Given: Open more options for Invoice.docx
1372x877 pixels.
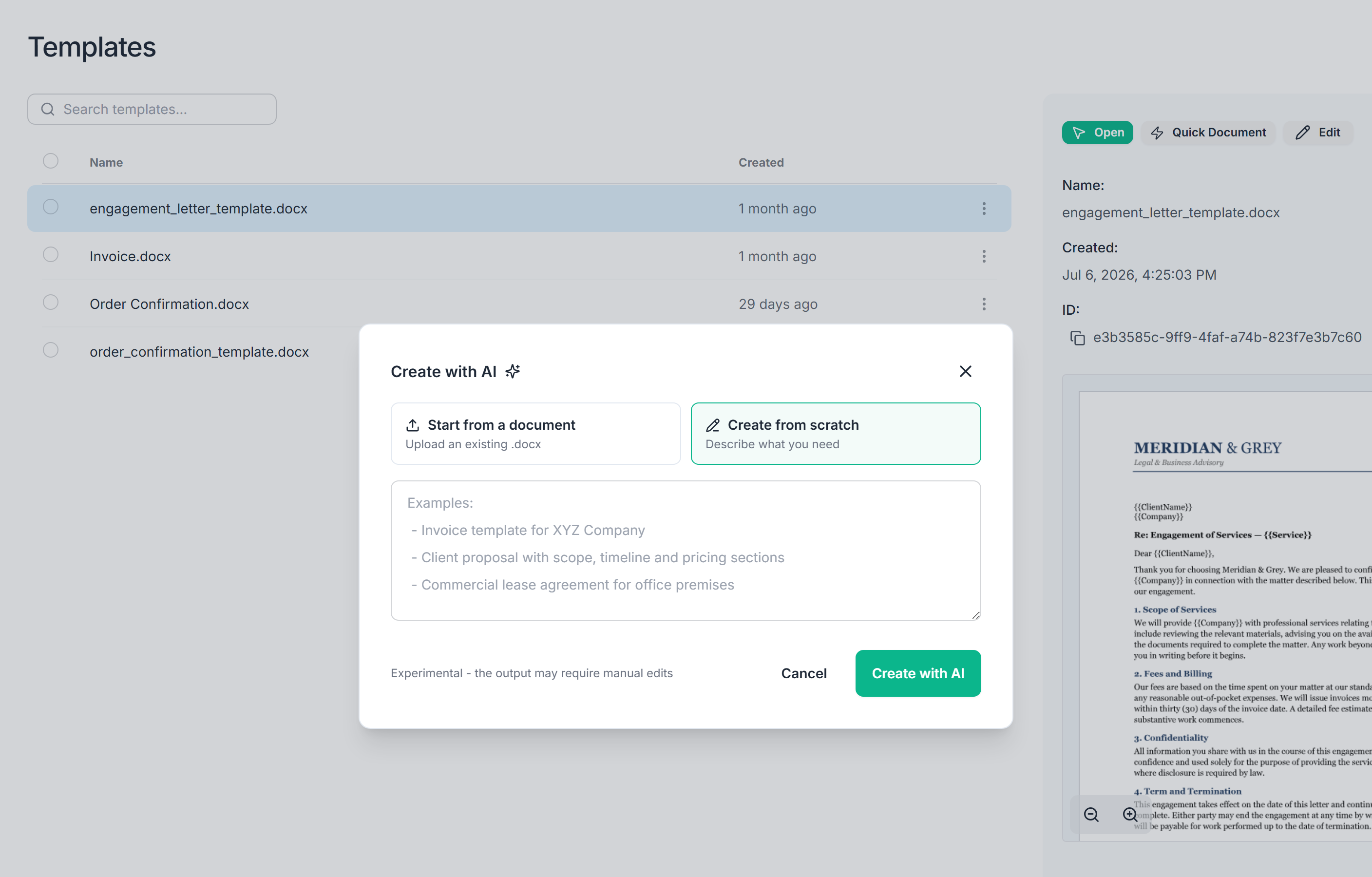Looking at the screenshot, I should click(984, 256).
